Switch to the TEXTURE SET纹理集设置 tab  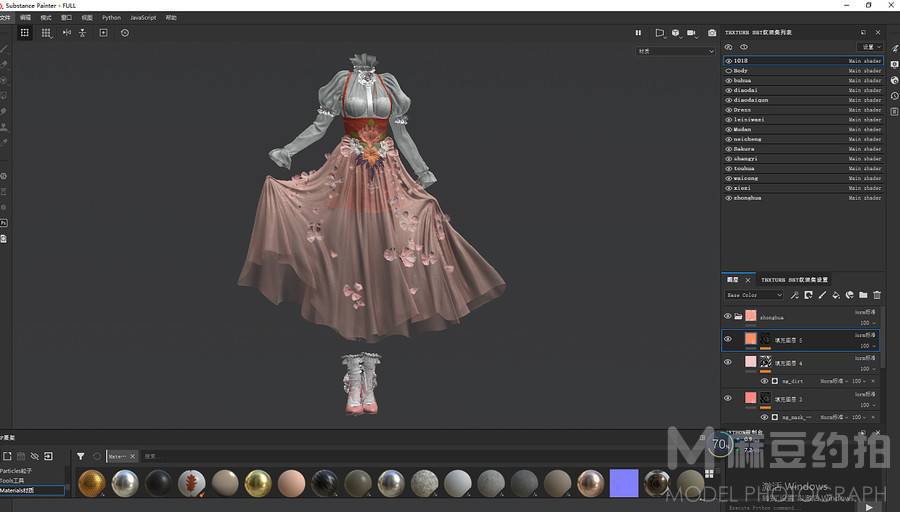(794, 280)
